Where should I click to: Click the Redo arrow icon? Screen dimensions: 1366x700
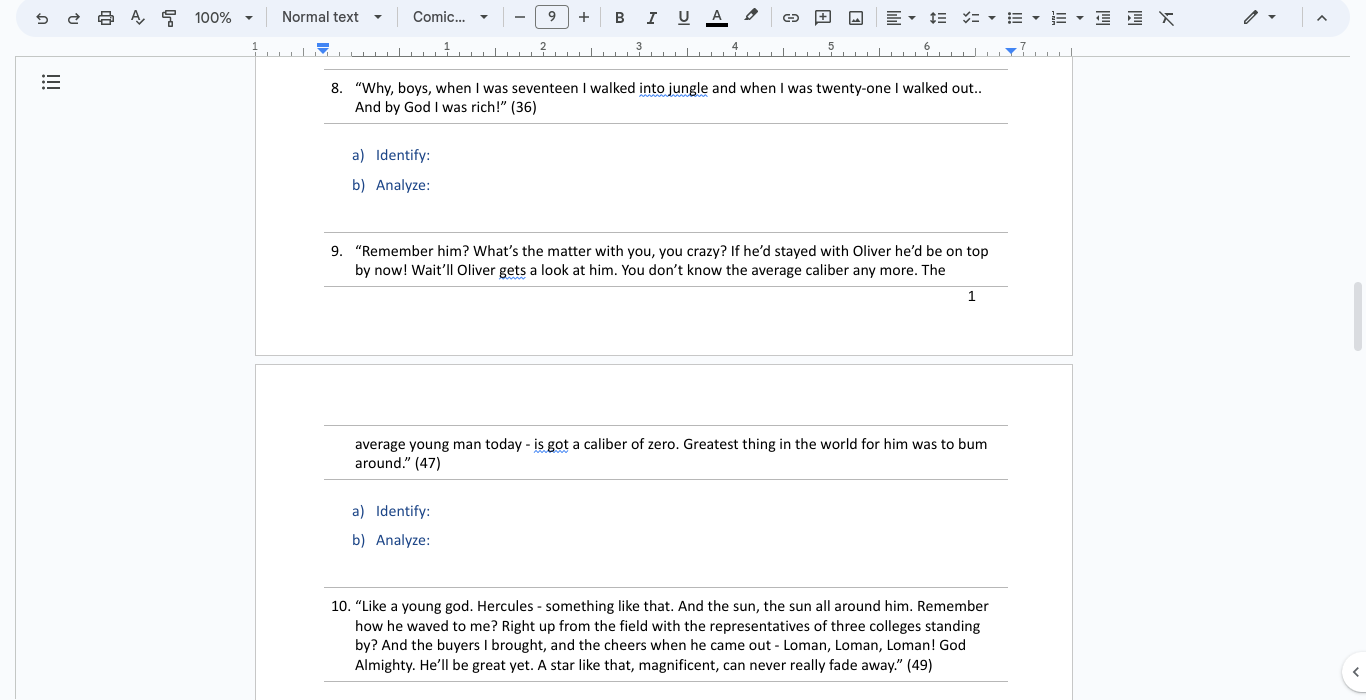coord(74,18)
